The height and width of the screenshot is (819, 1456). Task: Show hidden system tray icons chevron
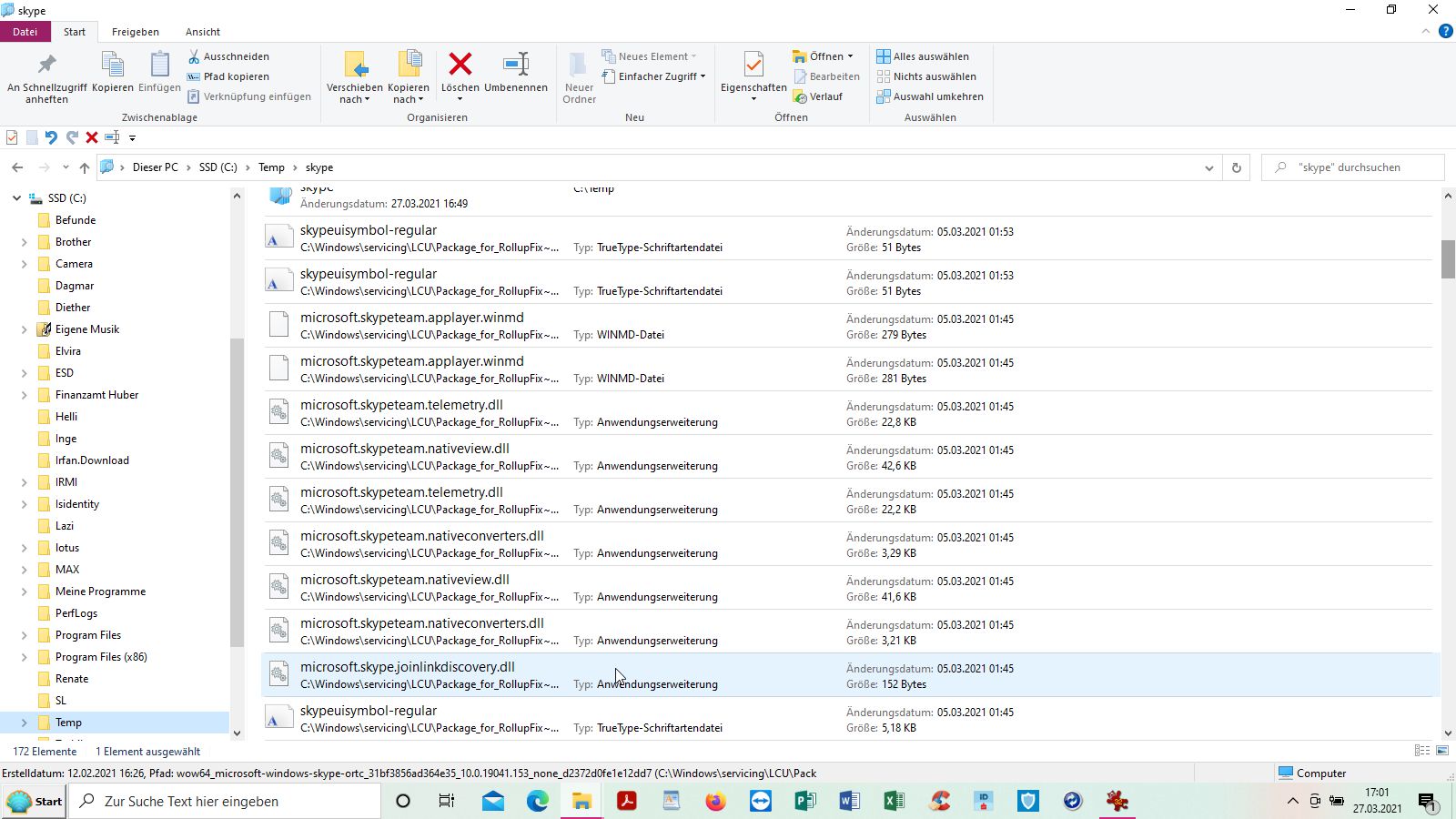click(1292, 801)
